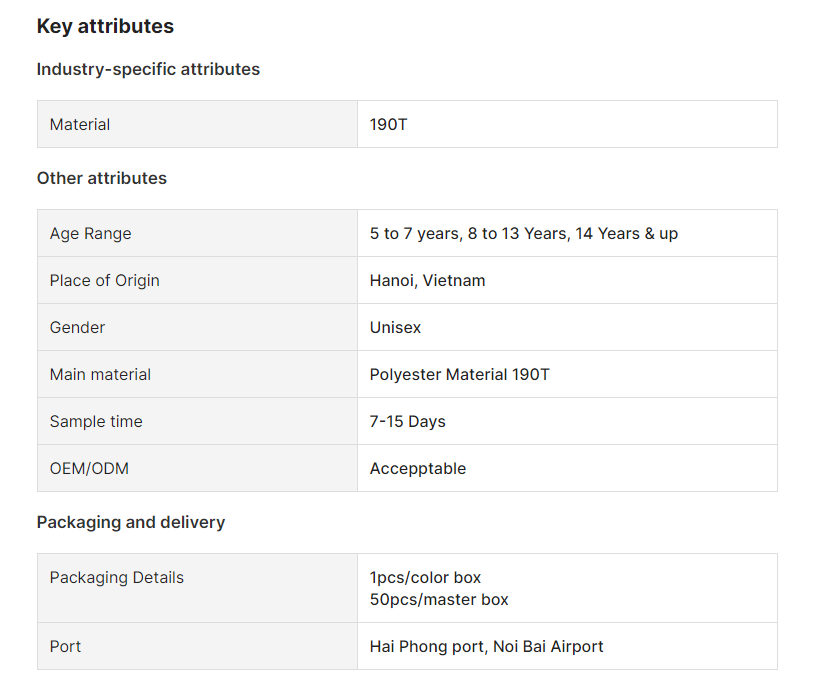Viewport: 830px width, 688px height.
Task: Click the Hanoi, Vietnam value
Action: 427,281
